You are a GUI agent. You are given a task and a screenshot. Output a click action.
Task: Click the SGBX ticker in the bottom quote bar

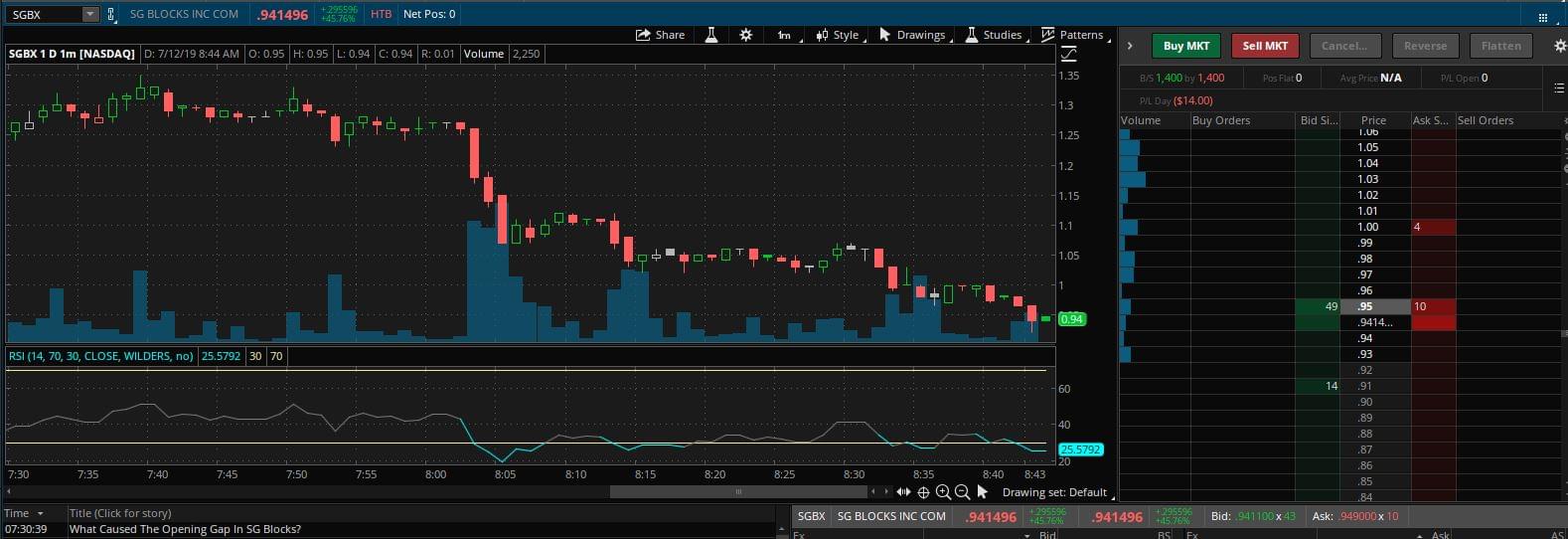(811, 516)
